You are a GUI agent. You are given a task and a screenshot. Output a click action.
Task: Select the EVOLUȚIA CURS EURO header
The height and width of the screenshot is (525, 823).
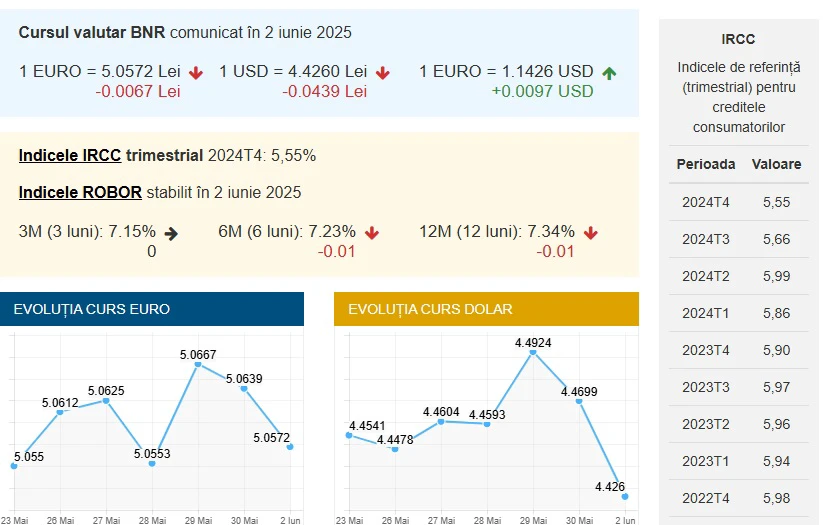coord(152,309)
